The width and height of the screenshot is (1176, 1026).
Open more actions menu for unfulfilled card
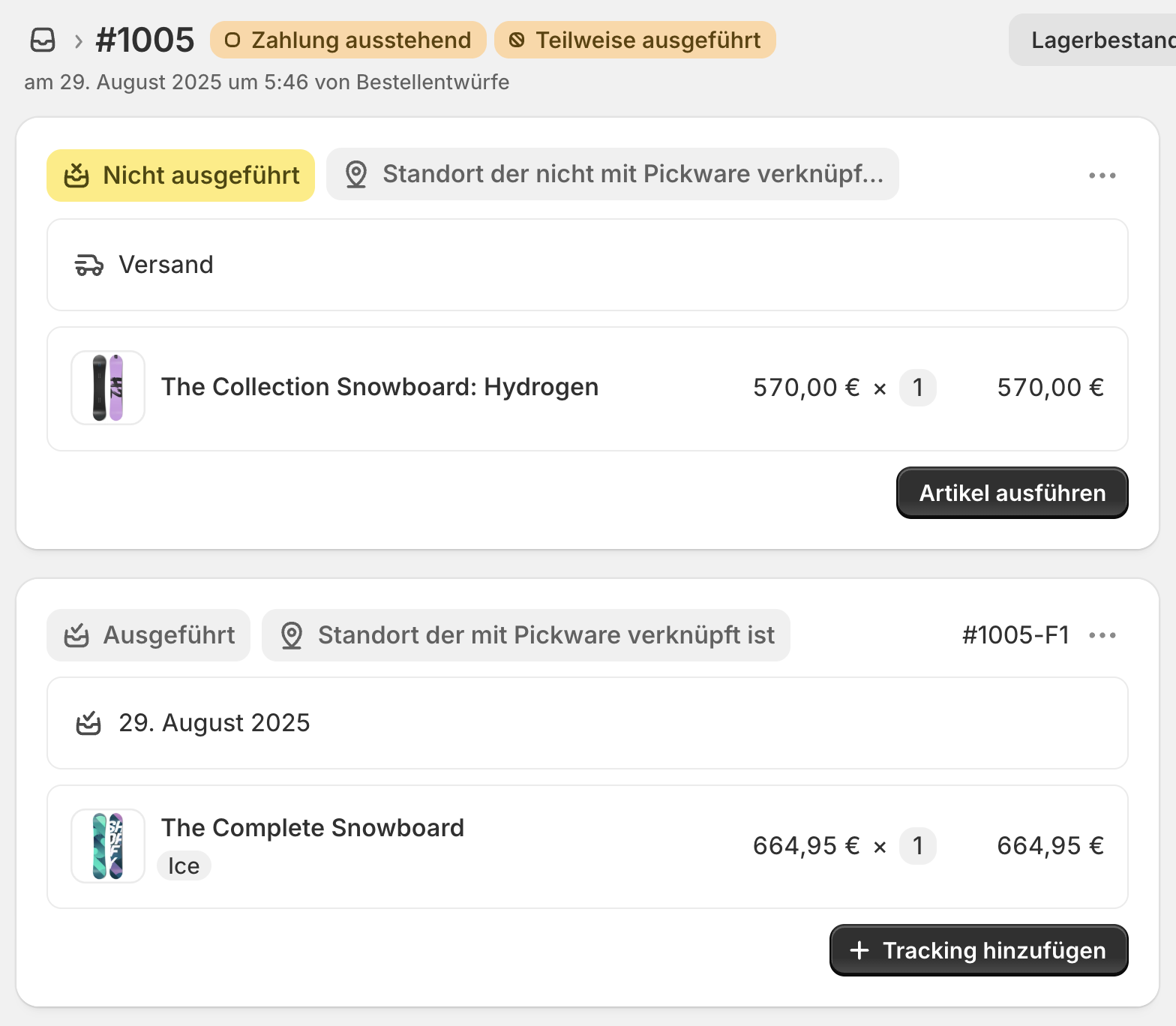point(1102,175)
